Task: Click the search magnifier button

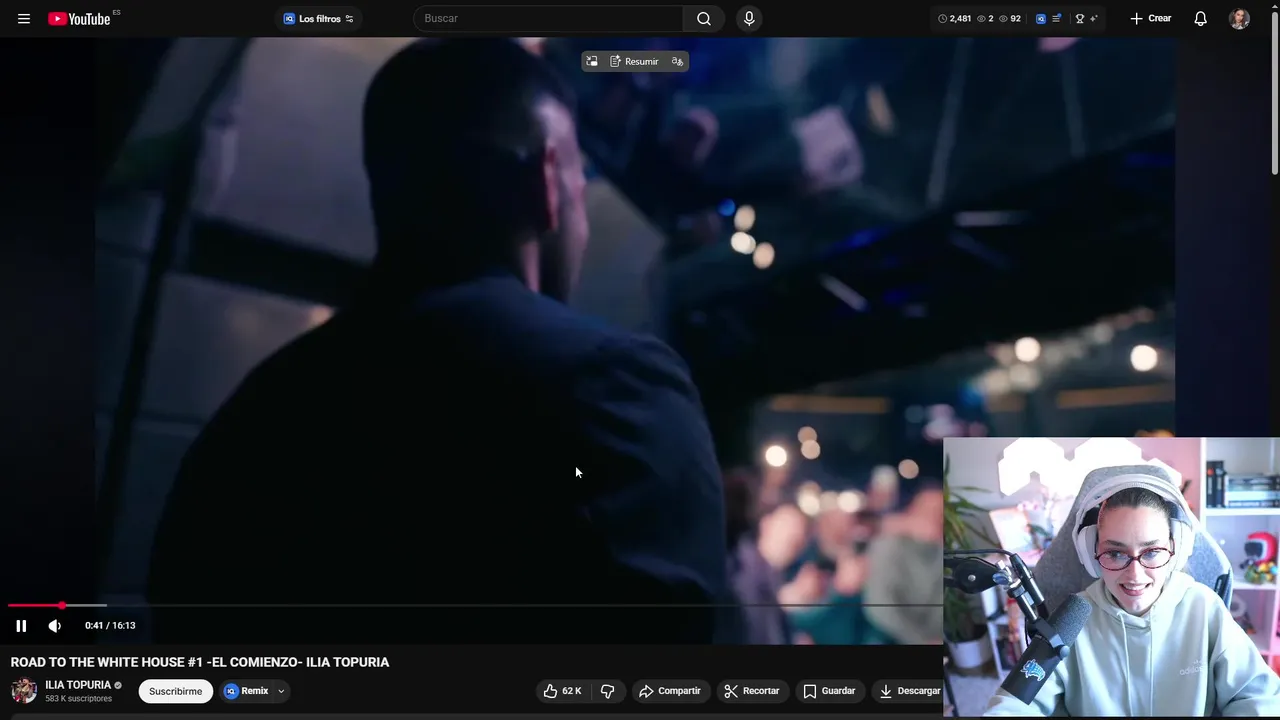Action: point(704,19)
